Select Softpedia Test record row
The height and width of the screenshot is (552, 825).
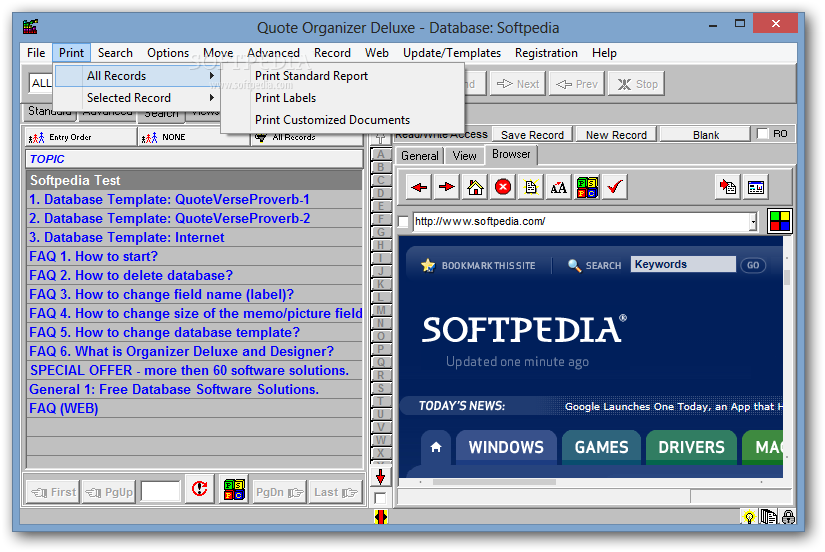pyautogui.click(x=195, y=180)
